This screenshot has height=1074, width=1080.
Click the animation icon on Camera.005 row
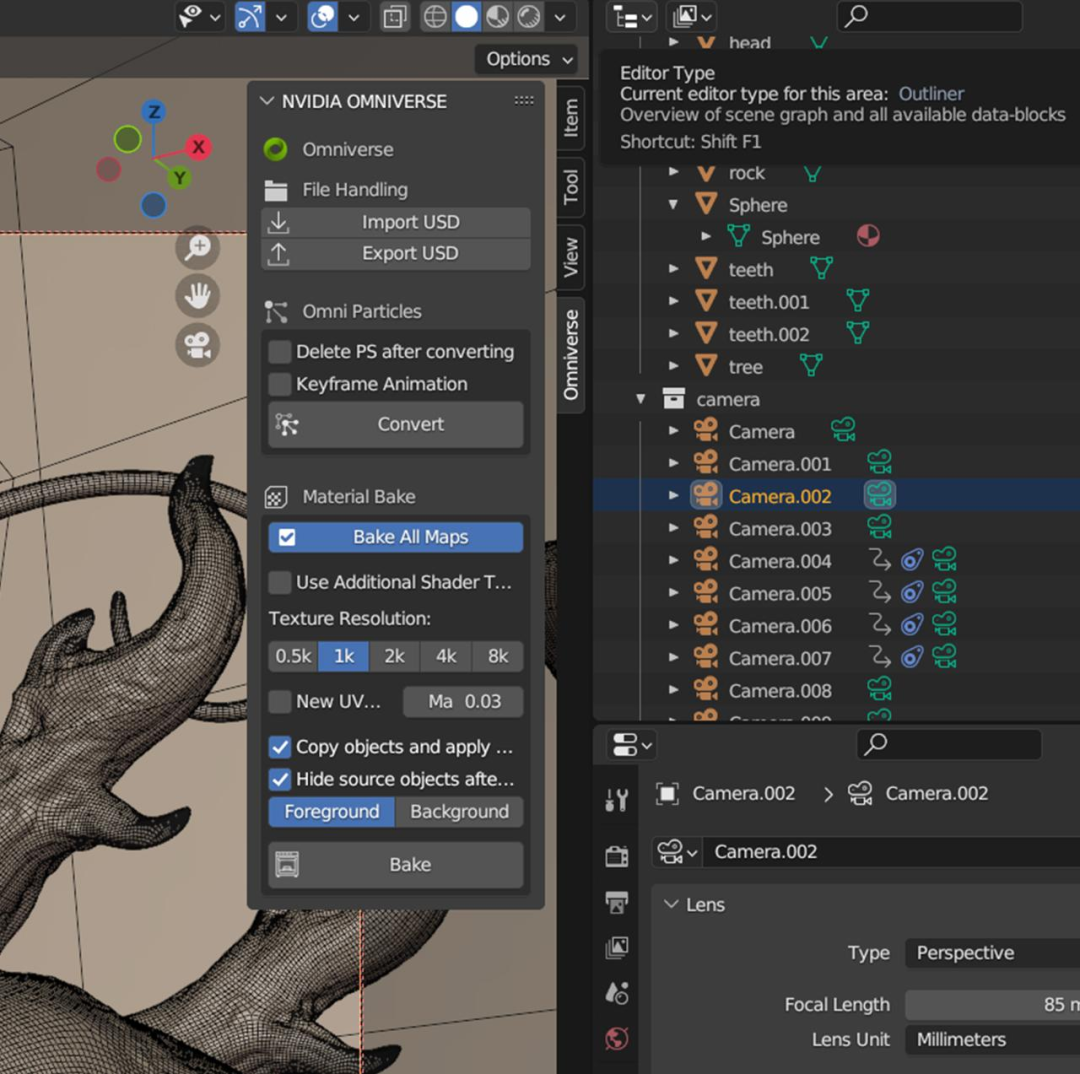[880, 592]
